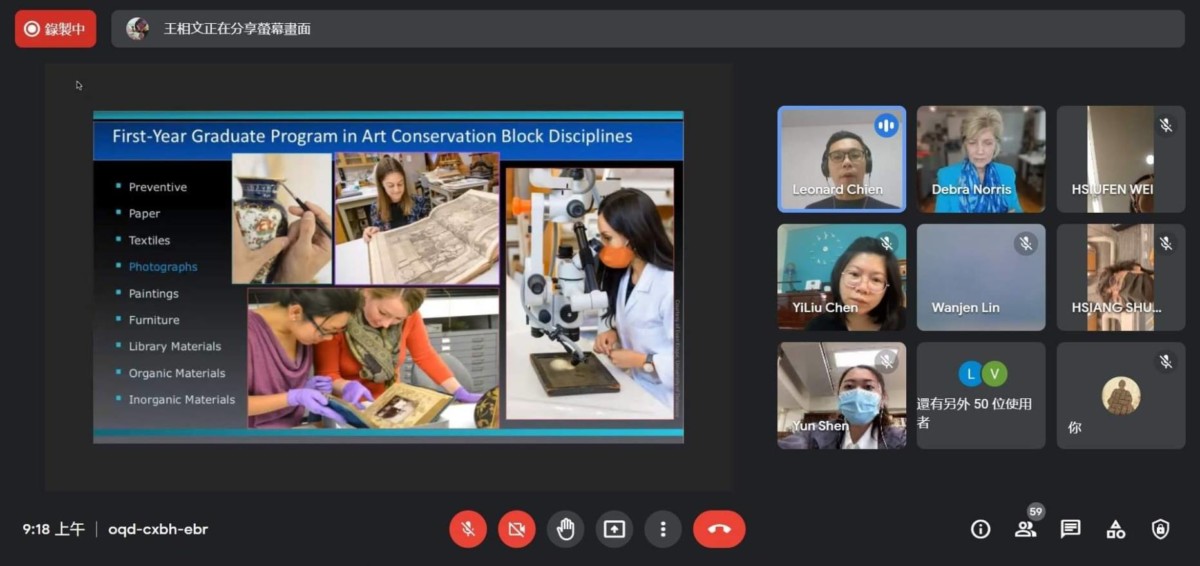Open the tile showing 50 other users
Screen dimensions: 1200x566
981,395
